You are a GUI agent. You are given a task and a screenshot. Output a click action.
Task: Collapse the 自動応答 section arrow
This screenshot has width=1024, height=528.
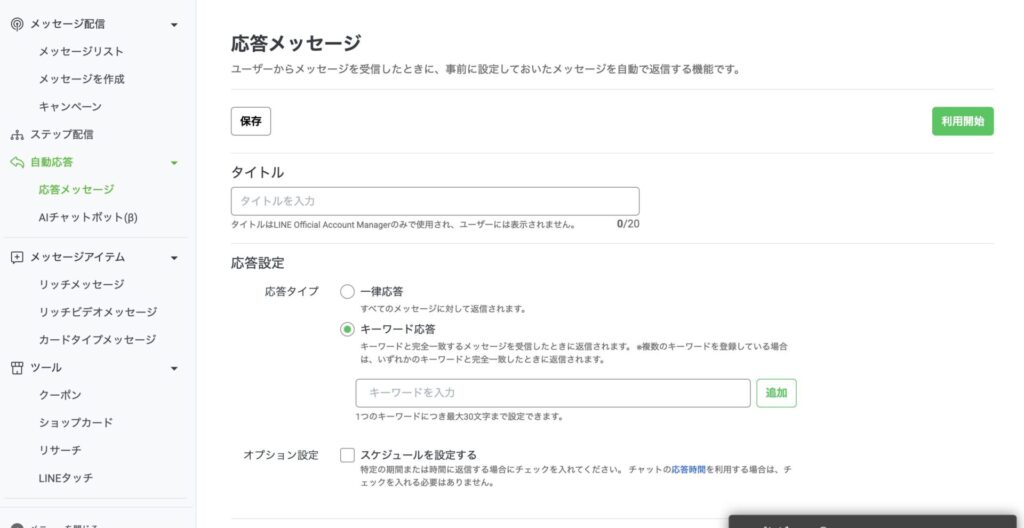pyautogui.click(x=174, y=162)
